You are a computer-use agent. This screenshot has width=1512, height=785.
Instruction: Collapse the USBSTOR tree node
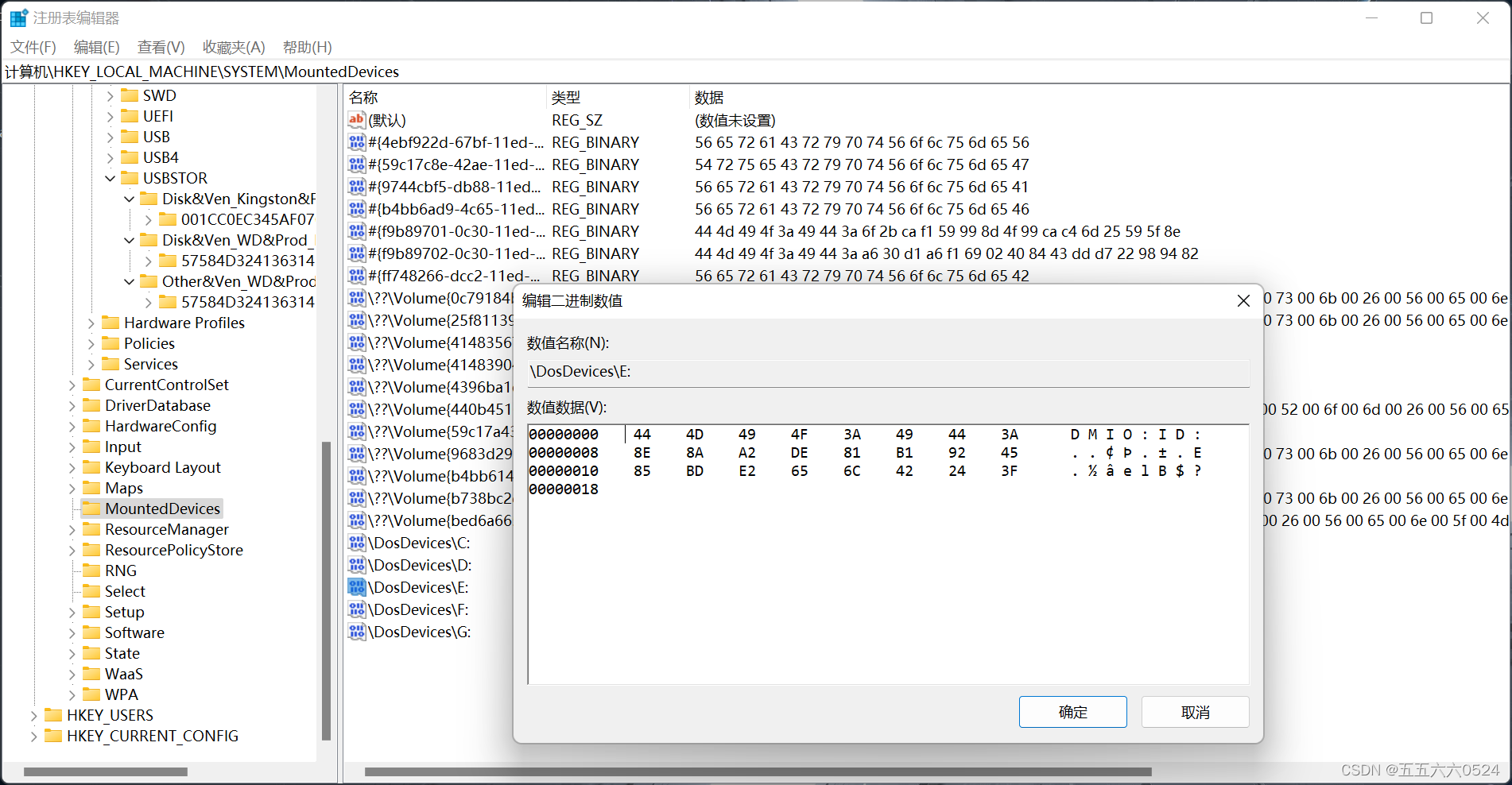[x=110, y=178]
